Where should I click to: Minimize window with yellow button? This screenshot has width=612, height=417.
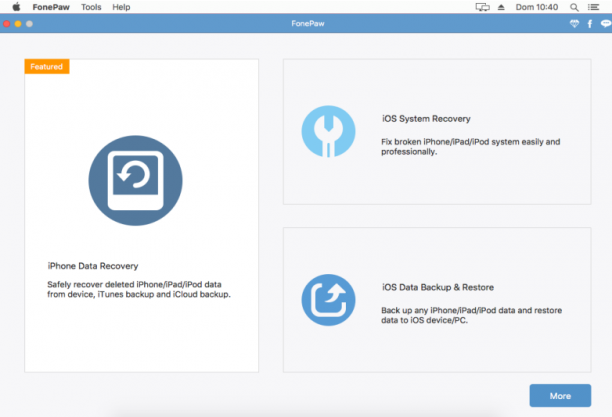(x=18, y=24)
